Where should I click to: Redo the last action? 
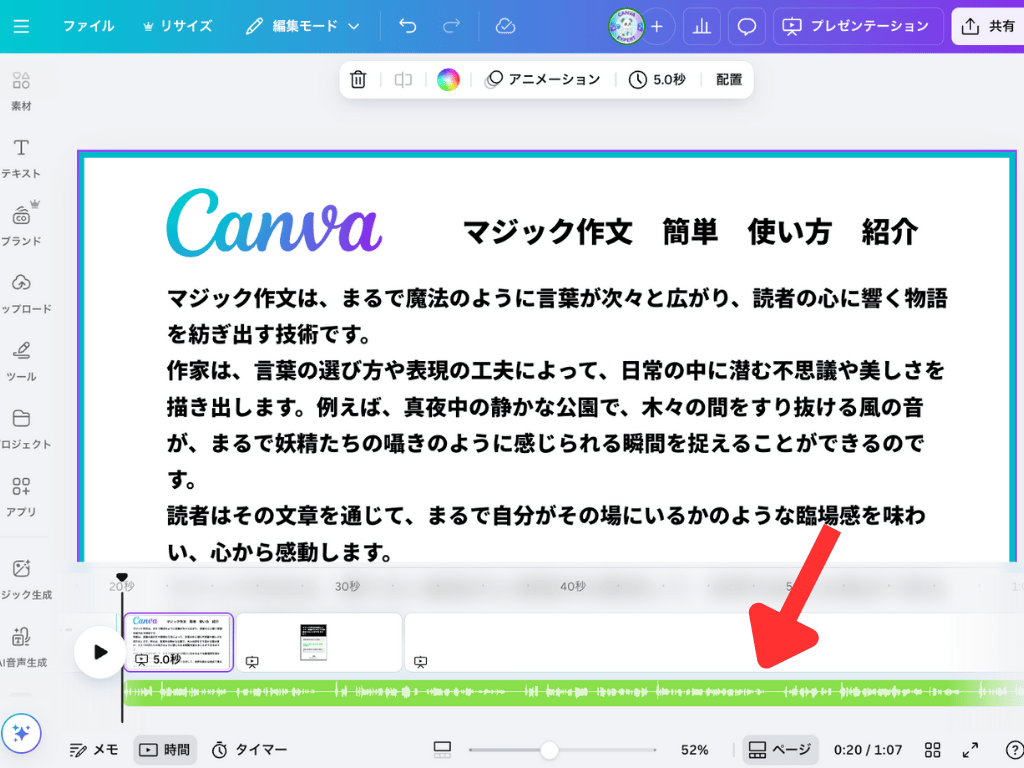[451, 26]
